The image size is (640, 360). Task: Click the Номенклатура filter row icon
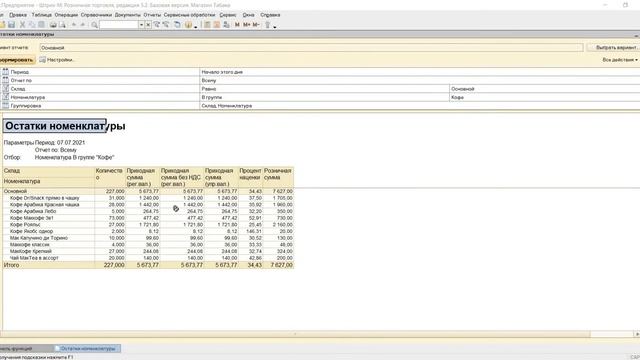[5, 97]
